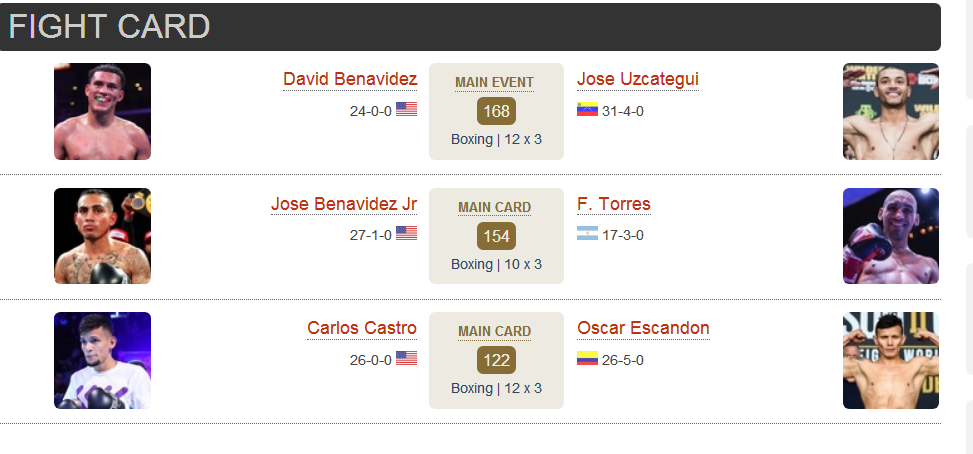Click the Venezuela flag beside 31-4-0

(587, 109)
